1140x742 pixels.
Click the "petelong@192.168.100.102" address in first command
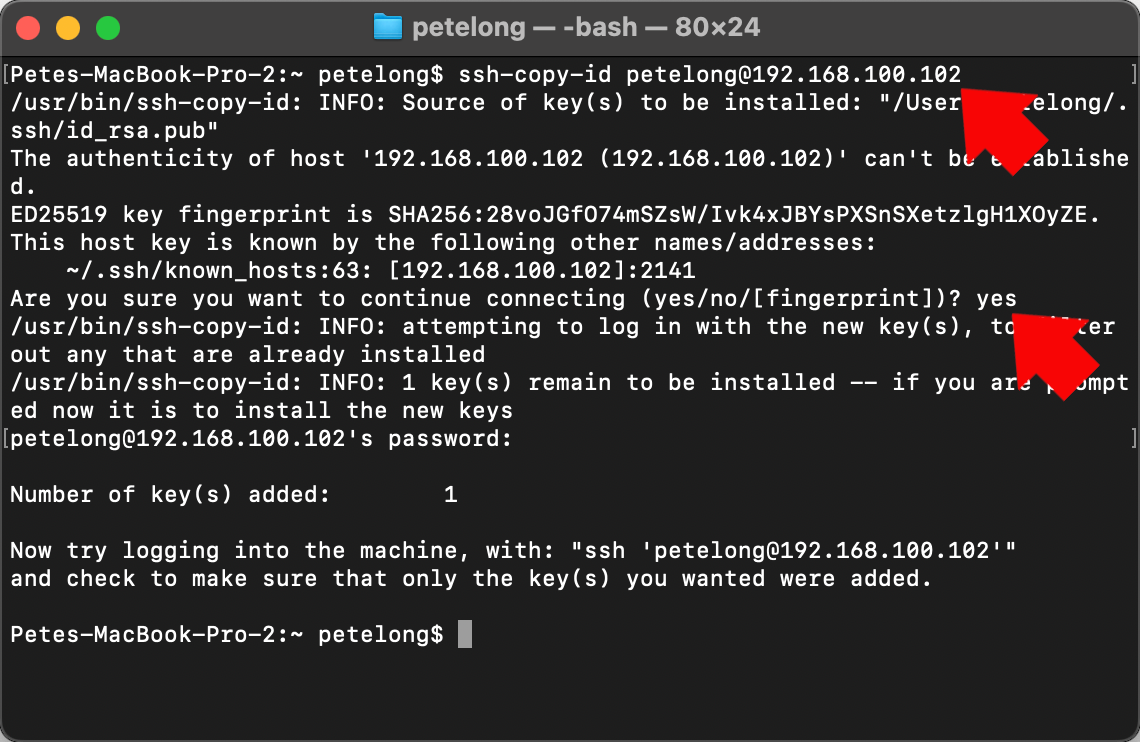[793, 74]
